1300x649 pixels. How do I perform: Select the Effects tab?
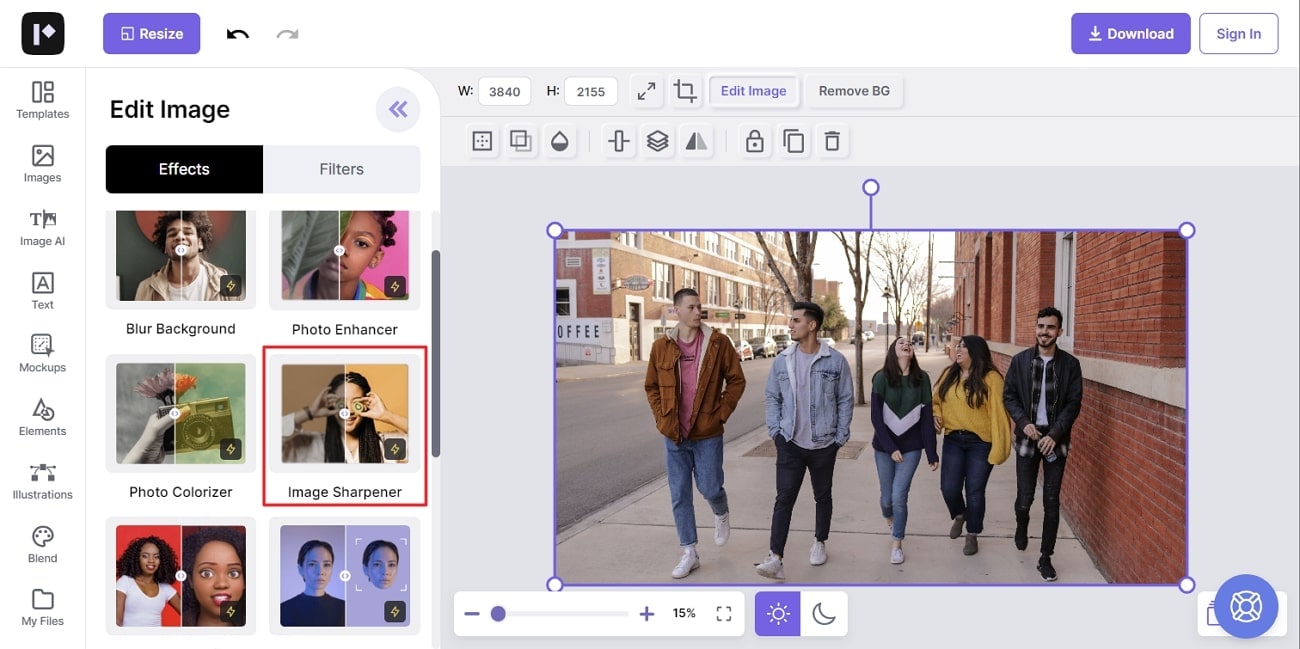pyautogui.click(x=184, y=169)
